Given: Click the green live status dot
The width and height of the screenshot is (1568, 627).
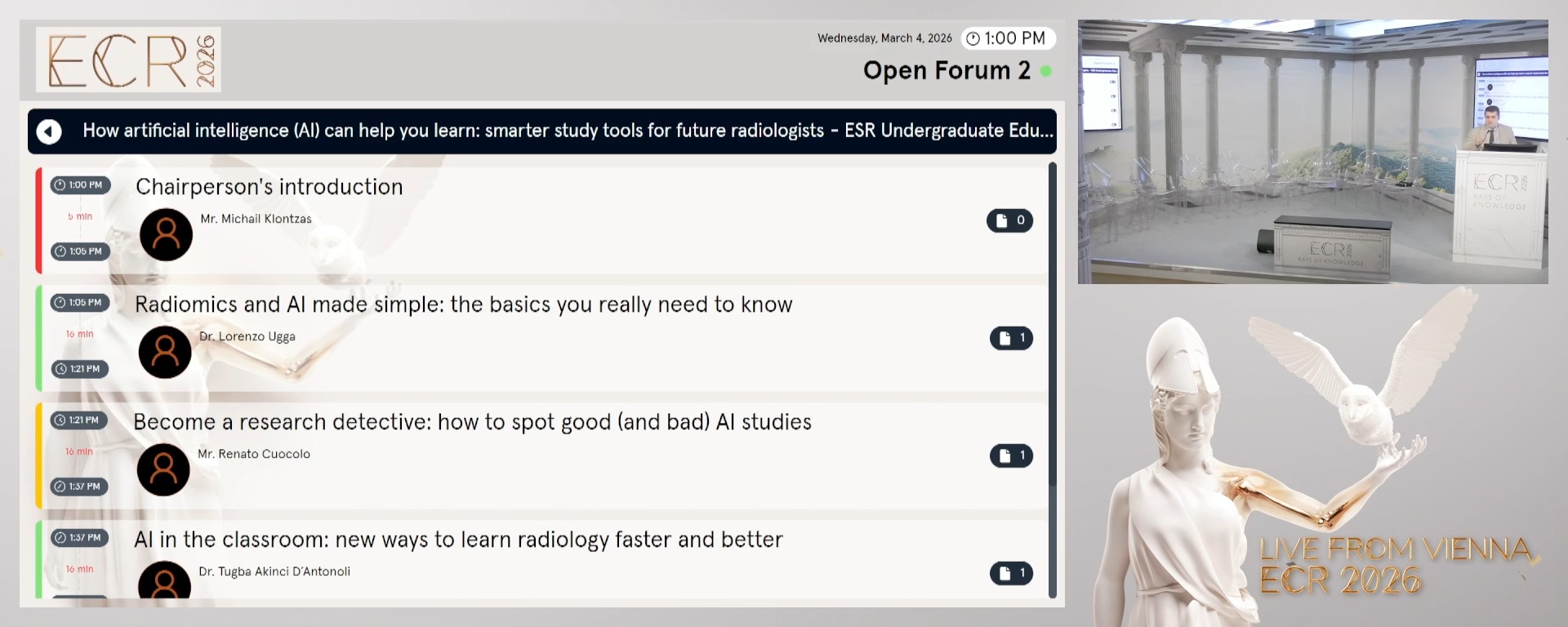Looking at the screenshot, I should 1045,72.
